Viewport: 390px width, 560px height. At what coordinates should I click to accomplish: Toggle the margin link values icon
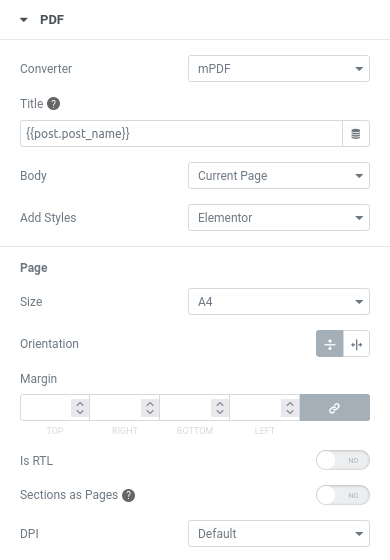click(335, 408)
